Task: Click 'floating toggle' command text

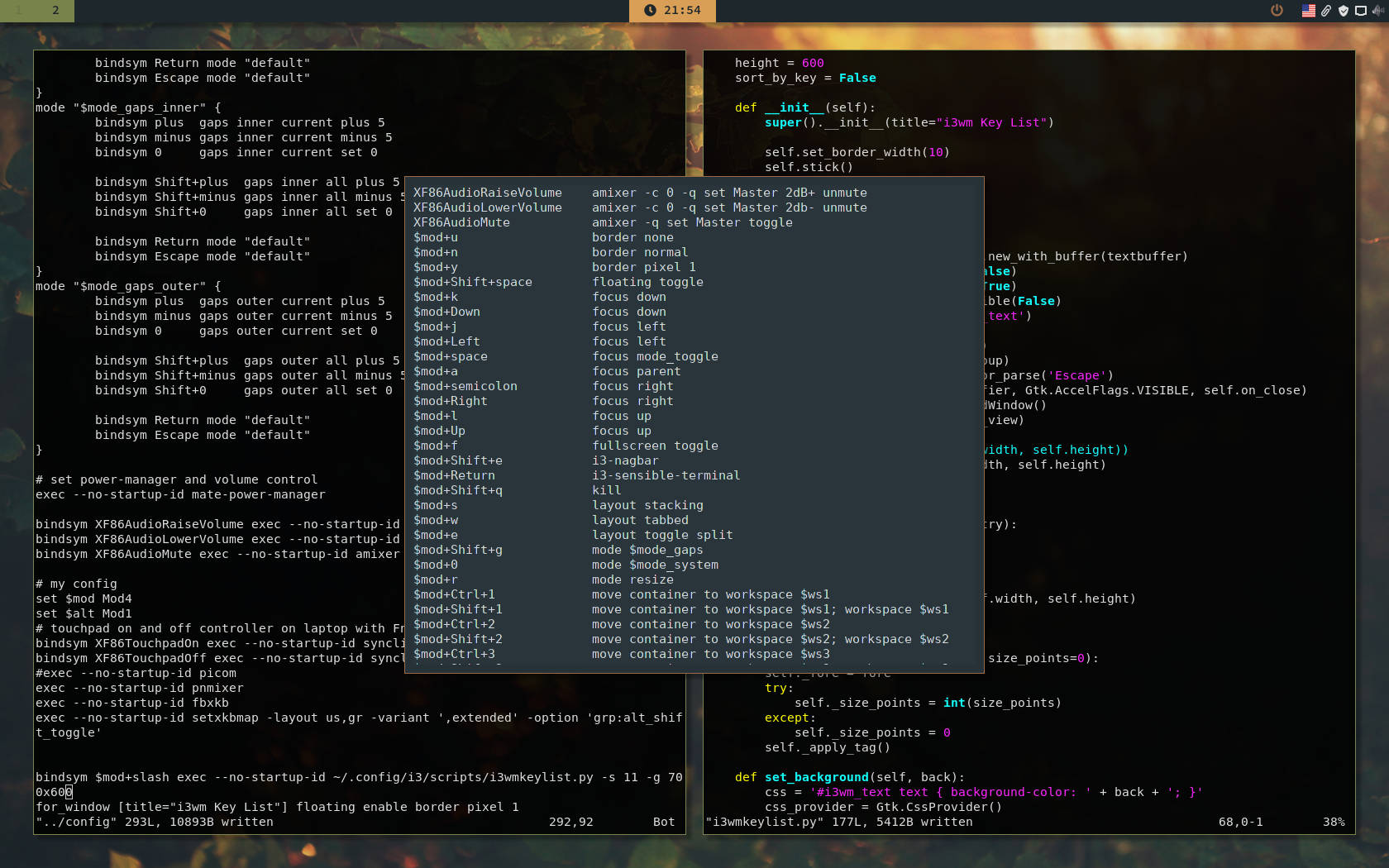Action: pyautogui.click(x=647, y=282)
